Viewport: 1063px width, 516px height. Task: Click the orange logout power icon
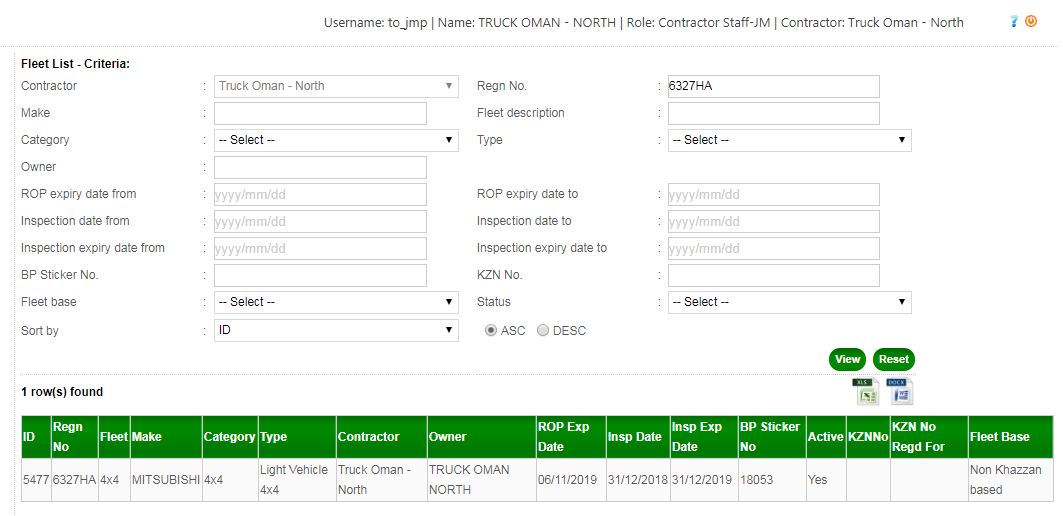[1031, 21]
